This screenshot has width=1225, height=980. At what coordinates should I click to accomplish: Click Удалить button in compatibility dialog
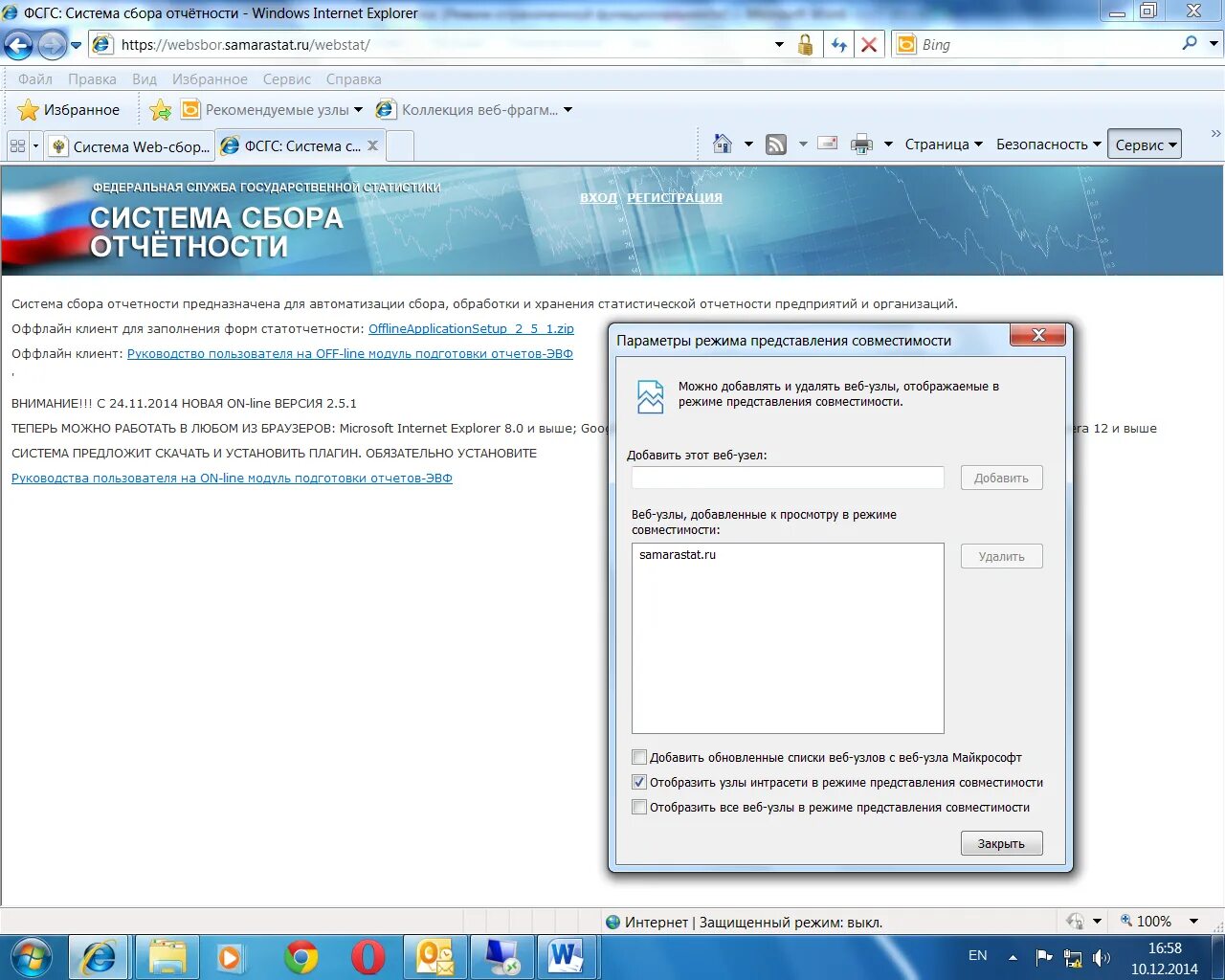click(x=1001, y=556)
